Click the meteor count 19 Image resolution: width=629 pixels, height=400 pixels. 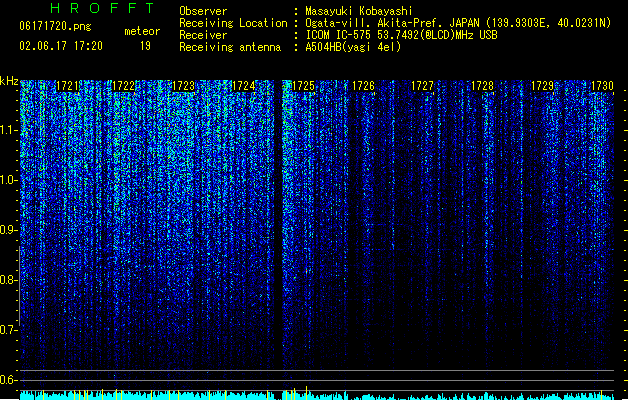[x=145, y=46]
